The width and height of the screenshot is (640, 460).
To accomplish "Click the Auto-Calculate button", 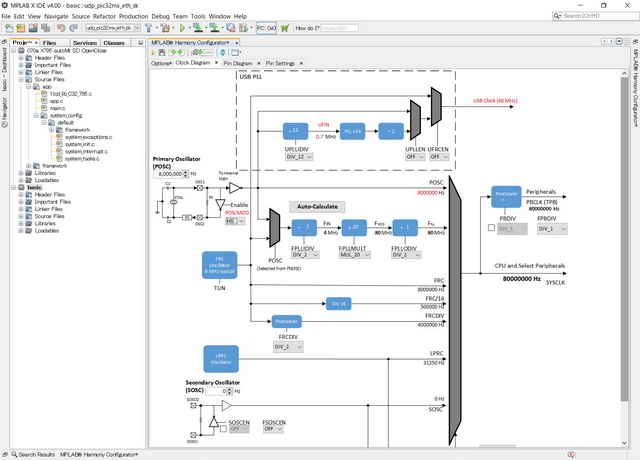I will 317,206.
